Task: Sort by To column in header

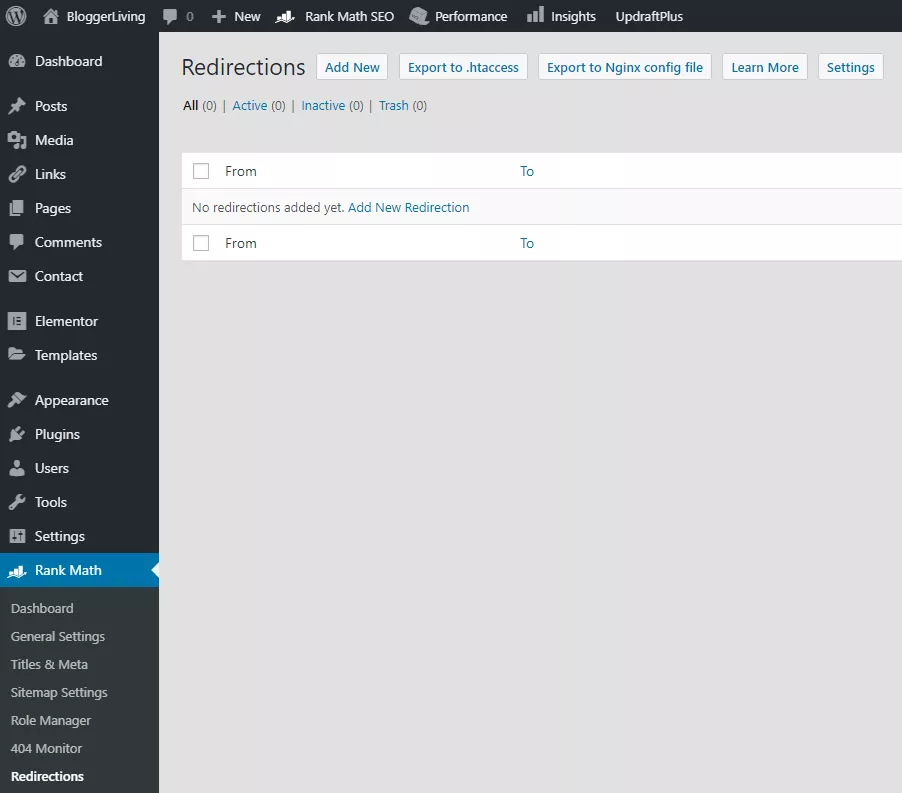Action: coord(527,171)
